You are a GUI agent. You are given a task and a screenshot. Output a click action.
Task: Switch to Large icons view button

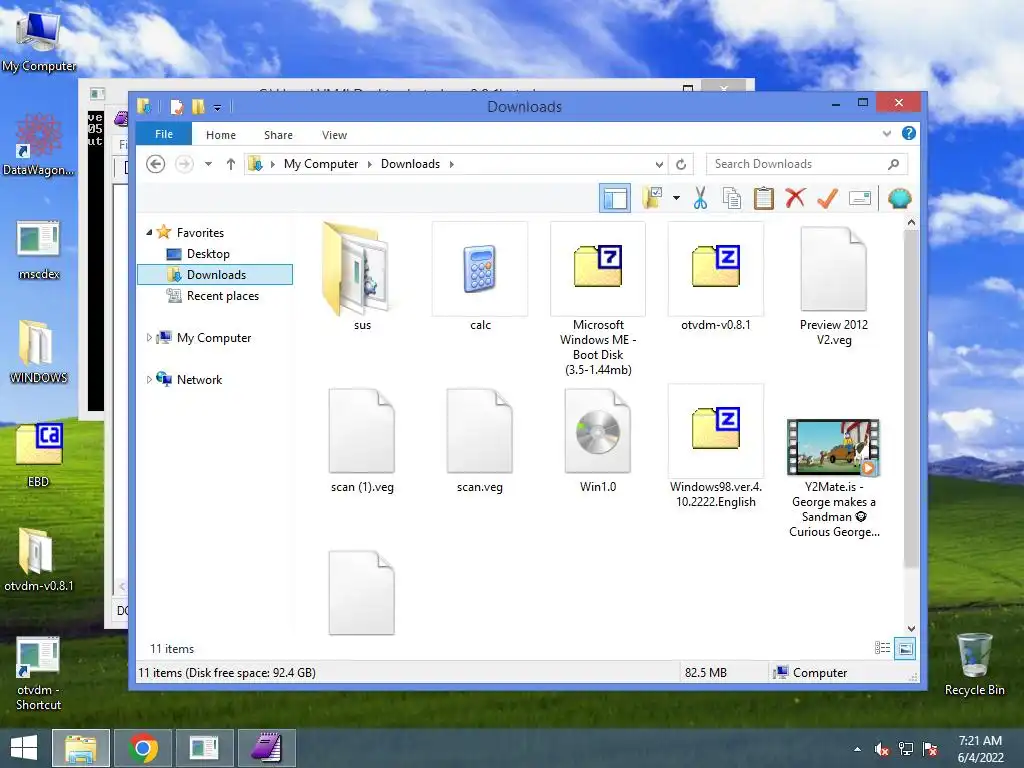(904, 648)
